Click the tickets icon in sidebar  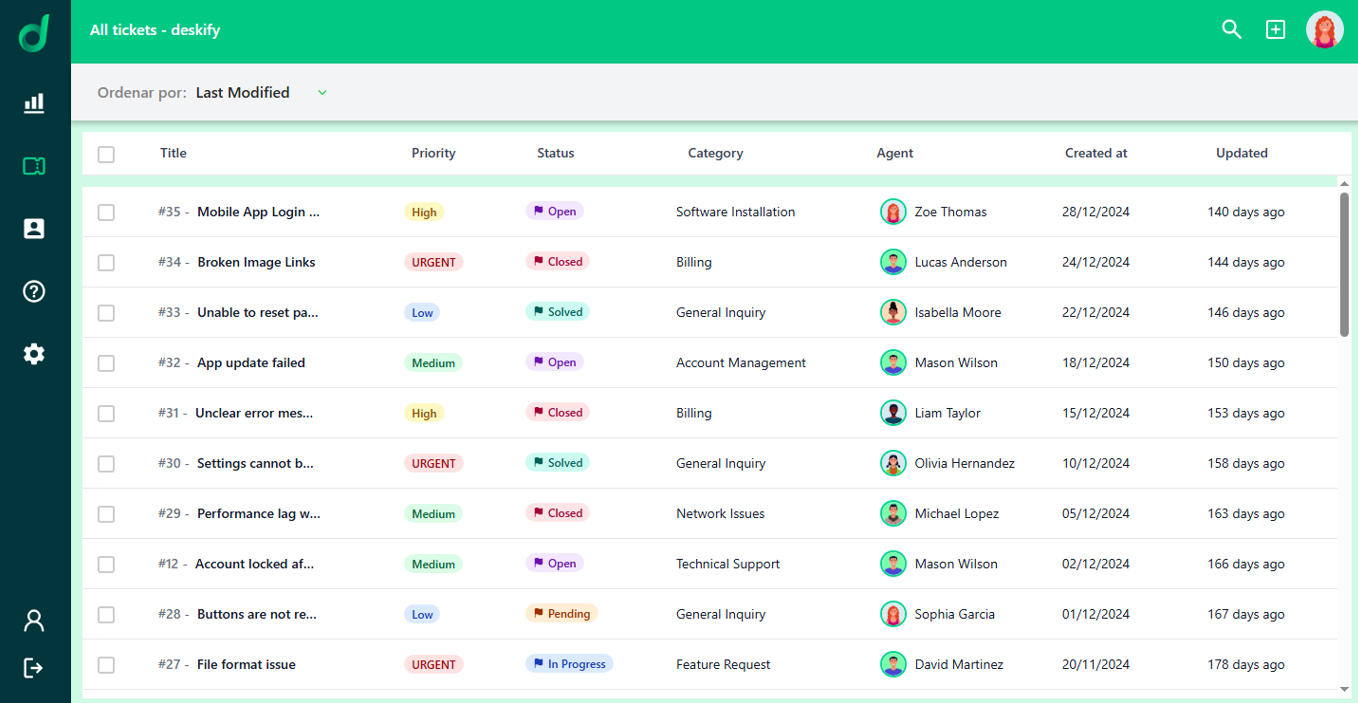[34, 166]
